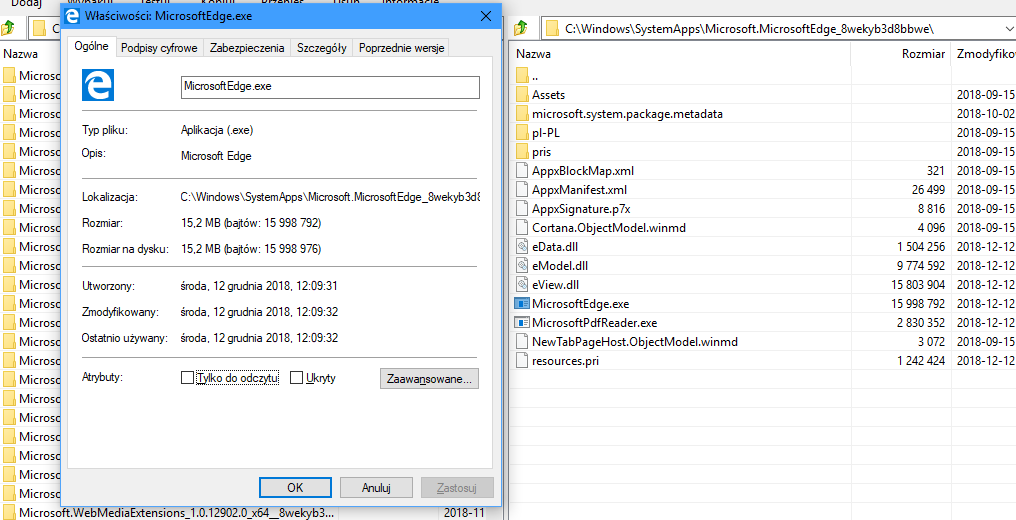Screen dimensions: 1016x520
Task: Switch to the "Podpisy cyfrowe" tab
Action: point(161,47)
